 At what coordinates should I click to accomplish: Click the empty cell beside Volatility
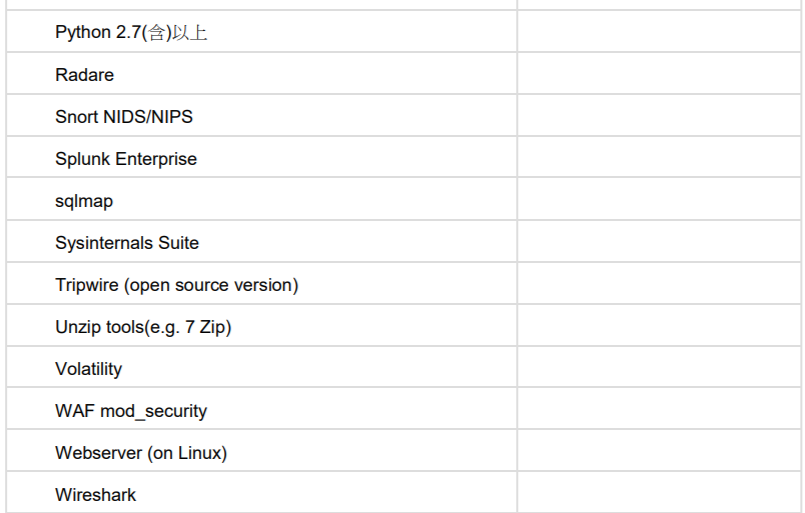coord(659,367)
